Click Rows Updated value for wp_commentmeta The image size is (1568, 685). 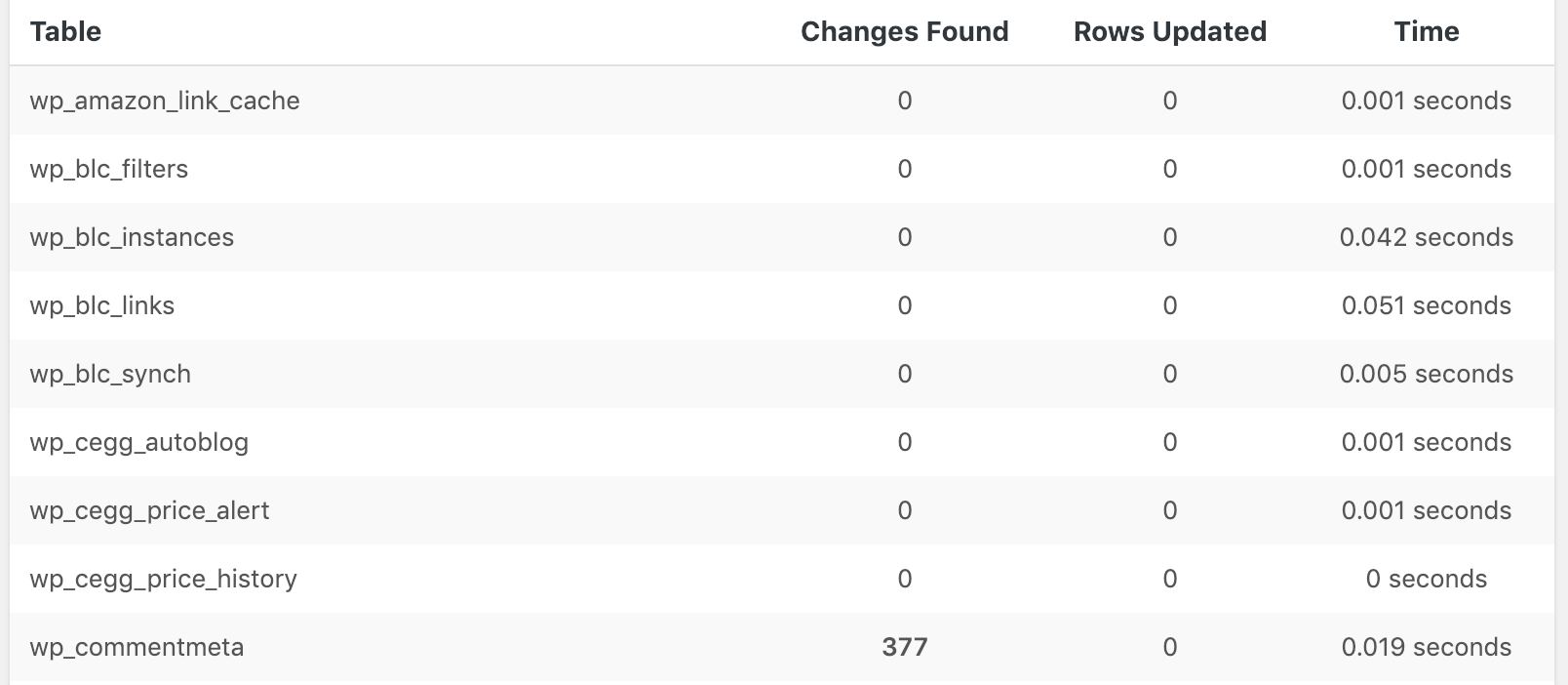pyautogui.click(x=1170, y=647)
